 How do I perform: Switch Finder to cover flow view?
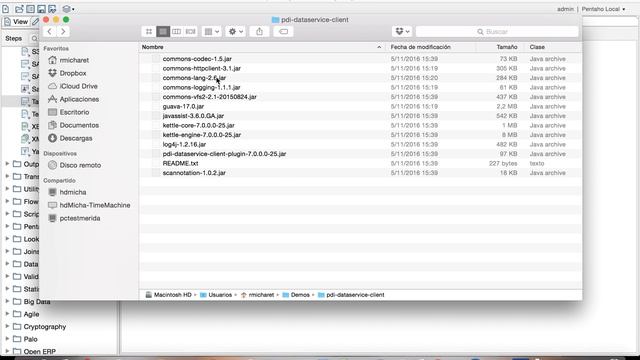tap(190, 31)
